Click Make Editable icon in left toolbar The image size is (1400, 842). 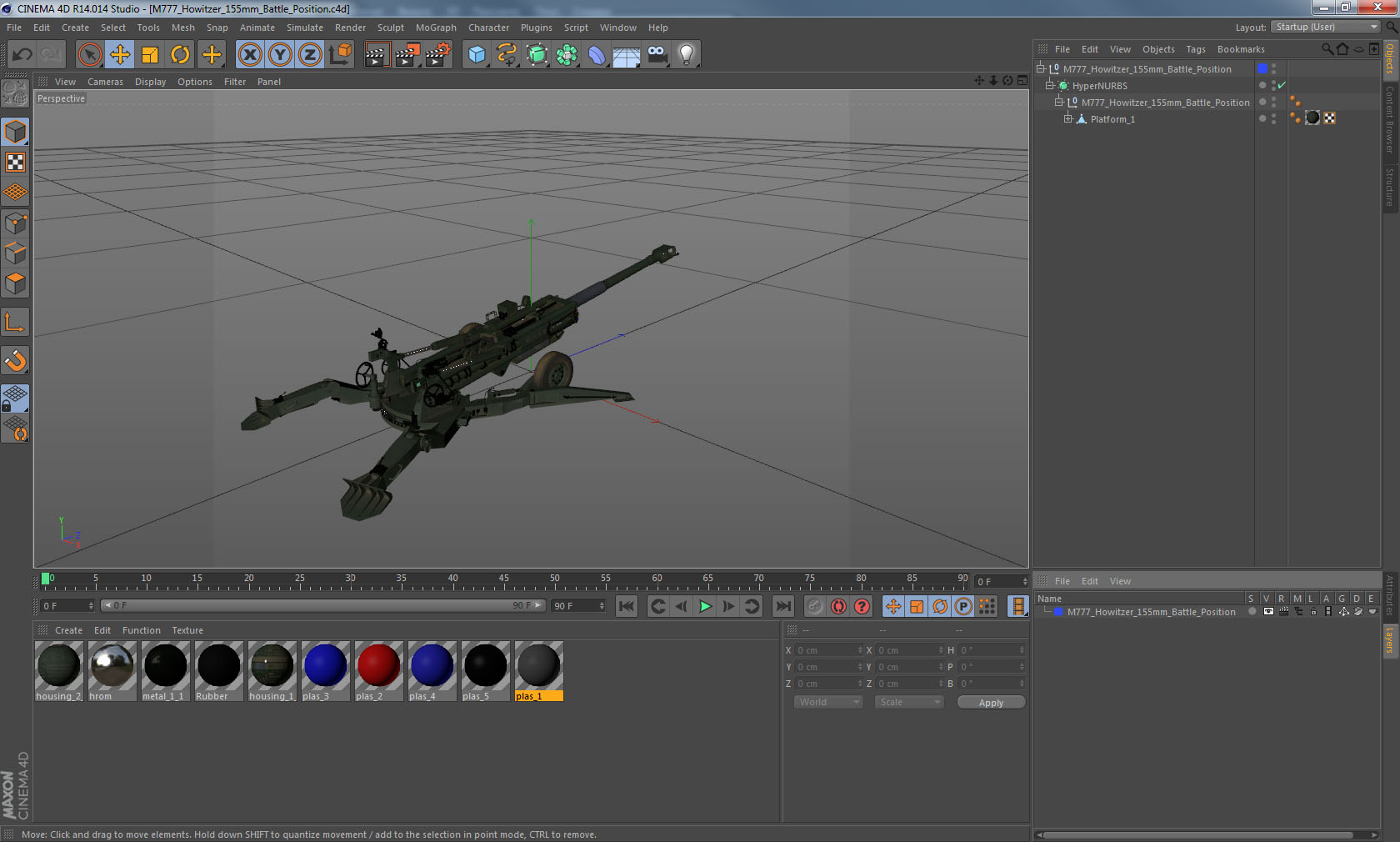15,93
